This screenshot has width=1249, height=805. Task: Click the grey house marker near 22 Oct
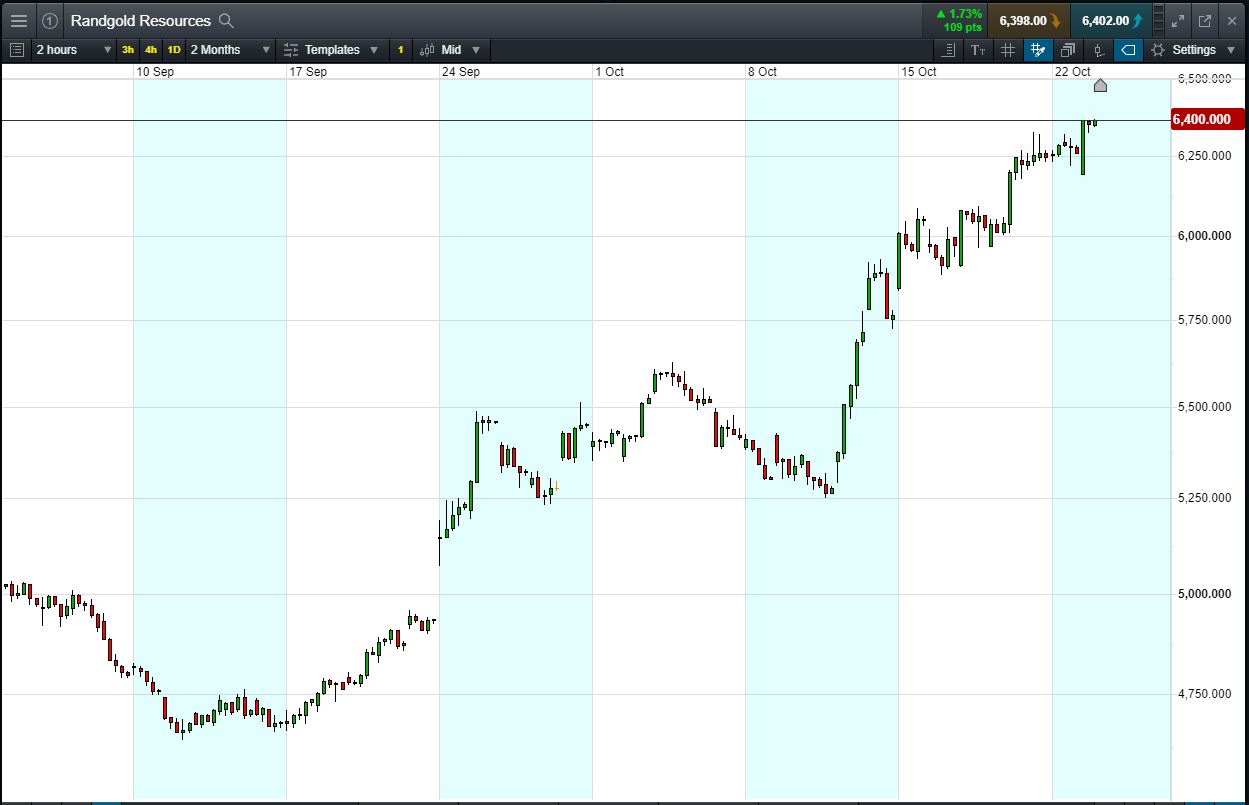1100,85
